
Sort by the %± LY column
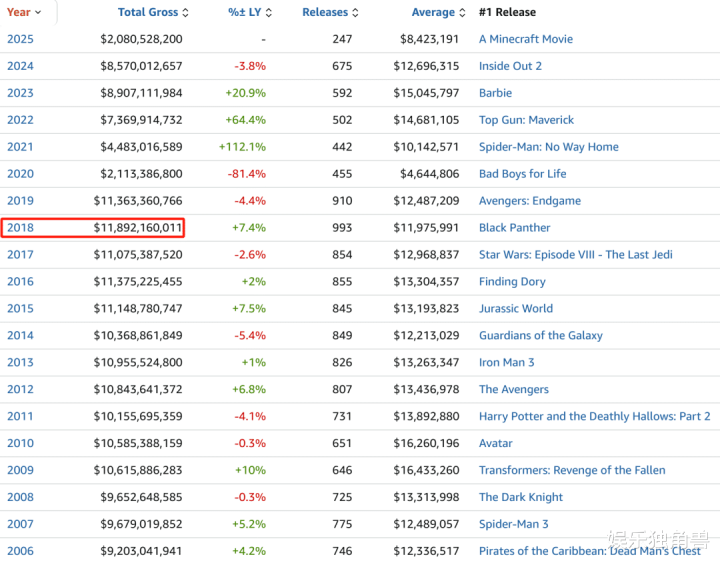[x=250, y=12]
